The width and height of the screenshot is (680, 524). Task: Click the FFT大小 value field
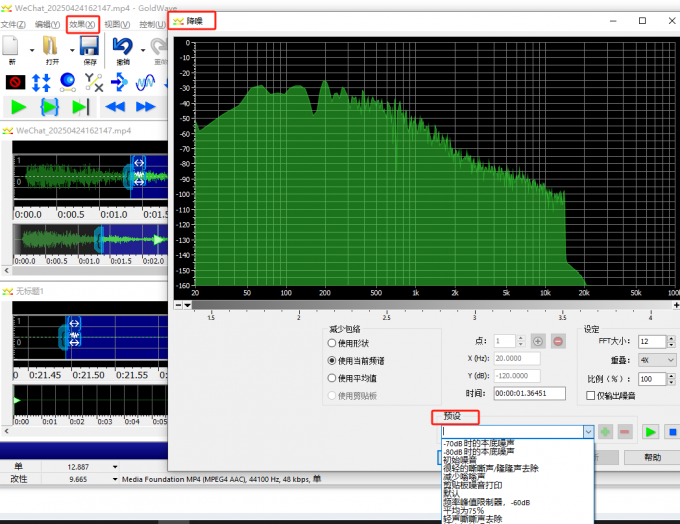(652, 341)
